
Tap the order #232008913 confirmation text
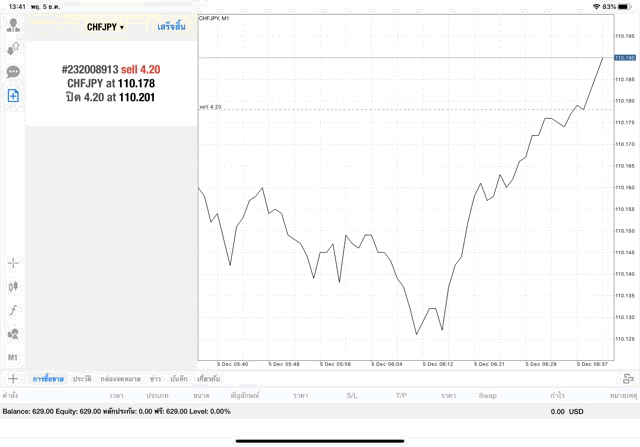(x=110, y=84)
